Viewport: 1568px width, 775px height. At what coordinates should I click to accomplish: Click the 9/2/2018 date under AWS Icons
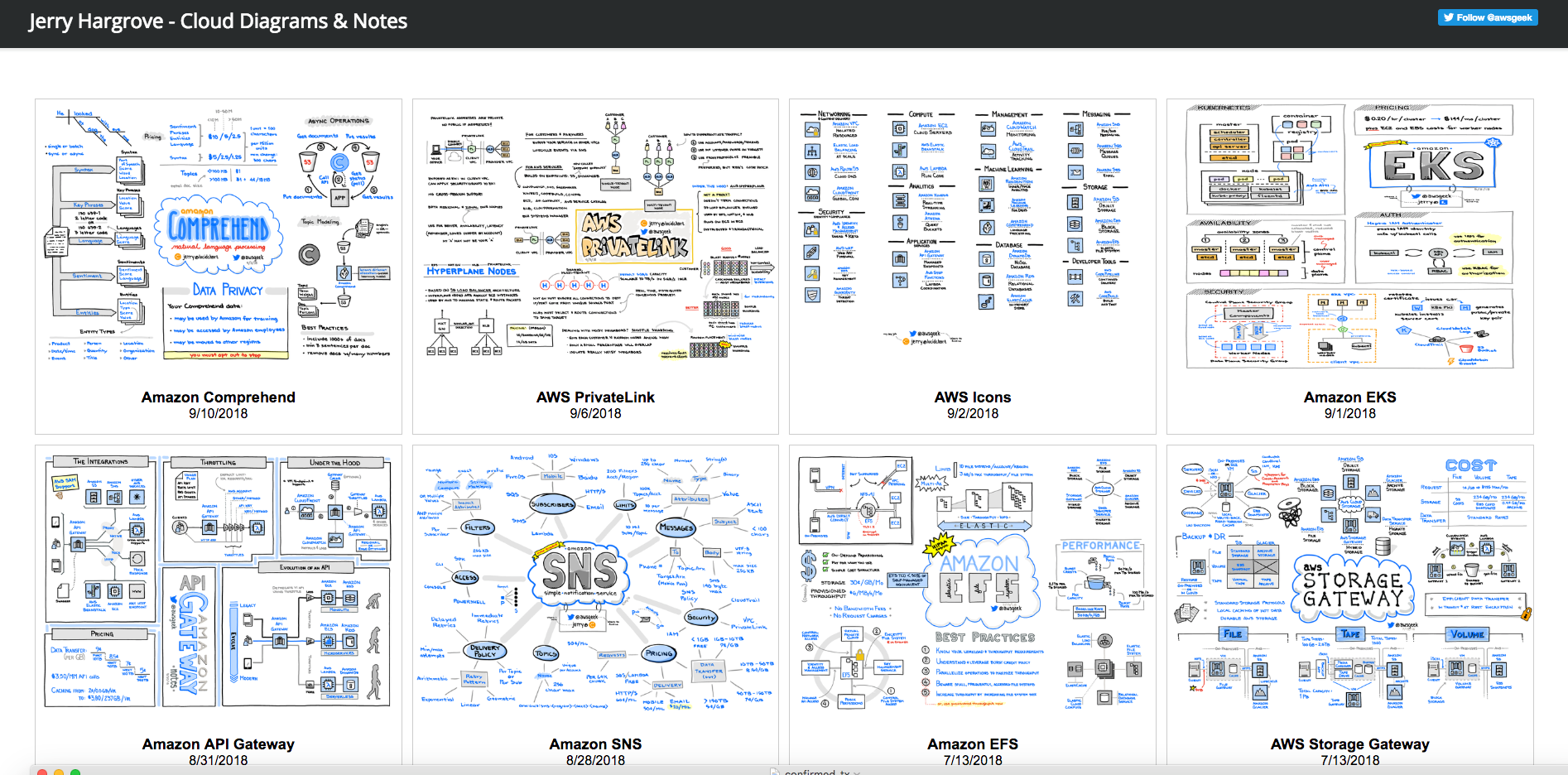pos(973,413)
